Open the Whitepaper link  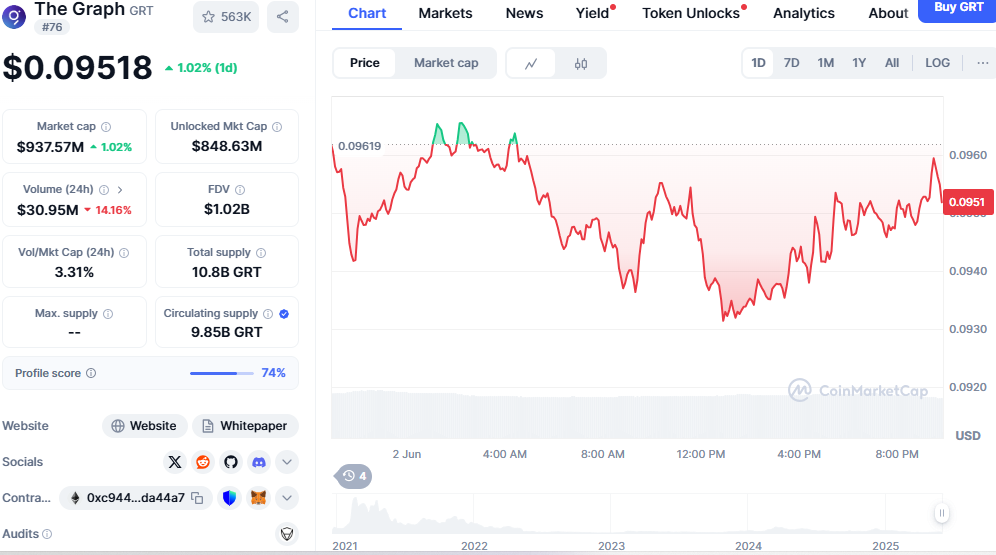click(246, 426)
